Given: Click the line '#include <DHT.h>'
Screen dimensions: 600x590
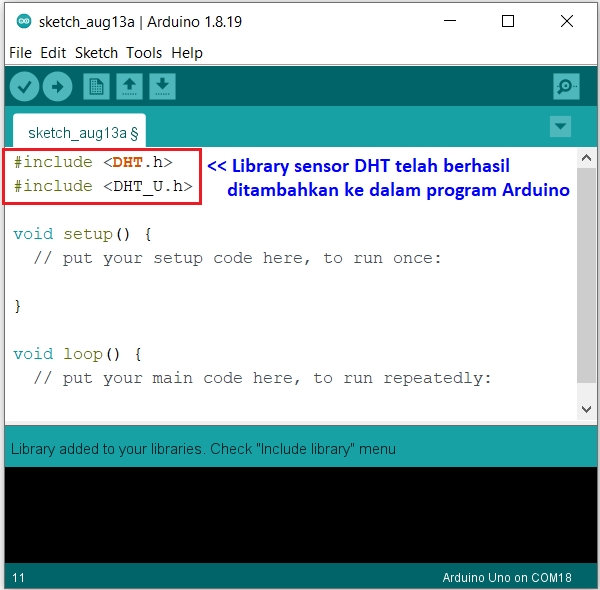Looking at the screenshot, I should point(93,163).
